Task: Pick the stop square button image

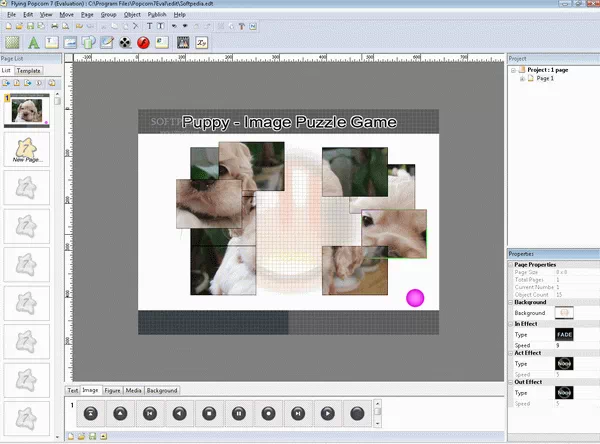Action: 209,413
